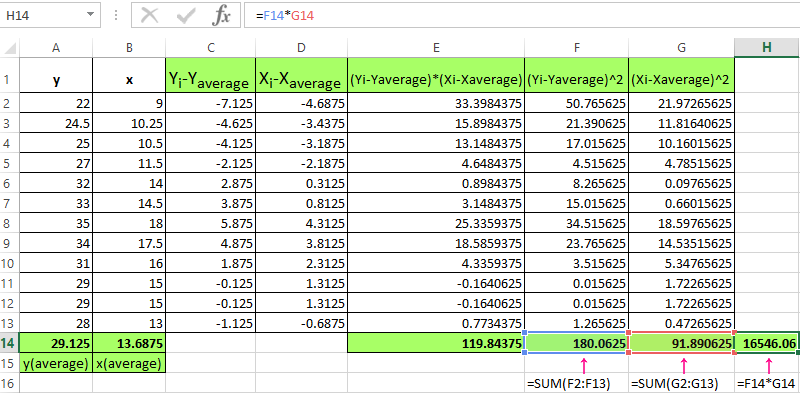Viewport: 800px width, 393px height.
Task: Select column A header
Action: (x=56, y=48)
